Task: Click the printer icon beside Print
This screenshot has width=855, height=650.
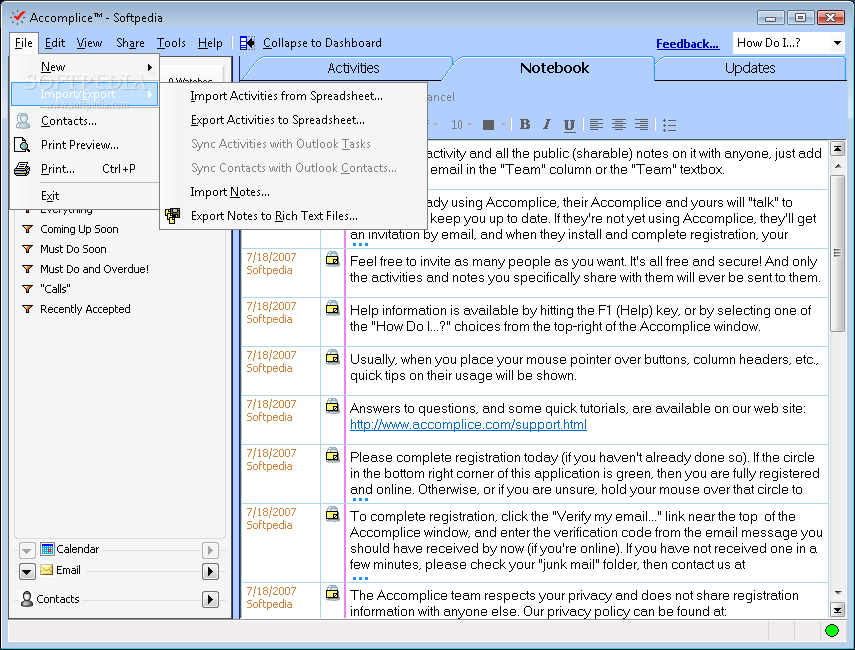Action: [22, 169]
